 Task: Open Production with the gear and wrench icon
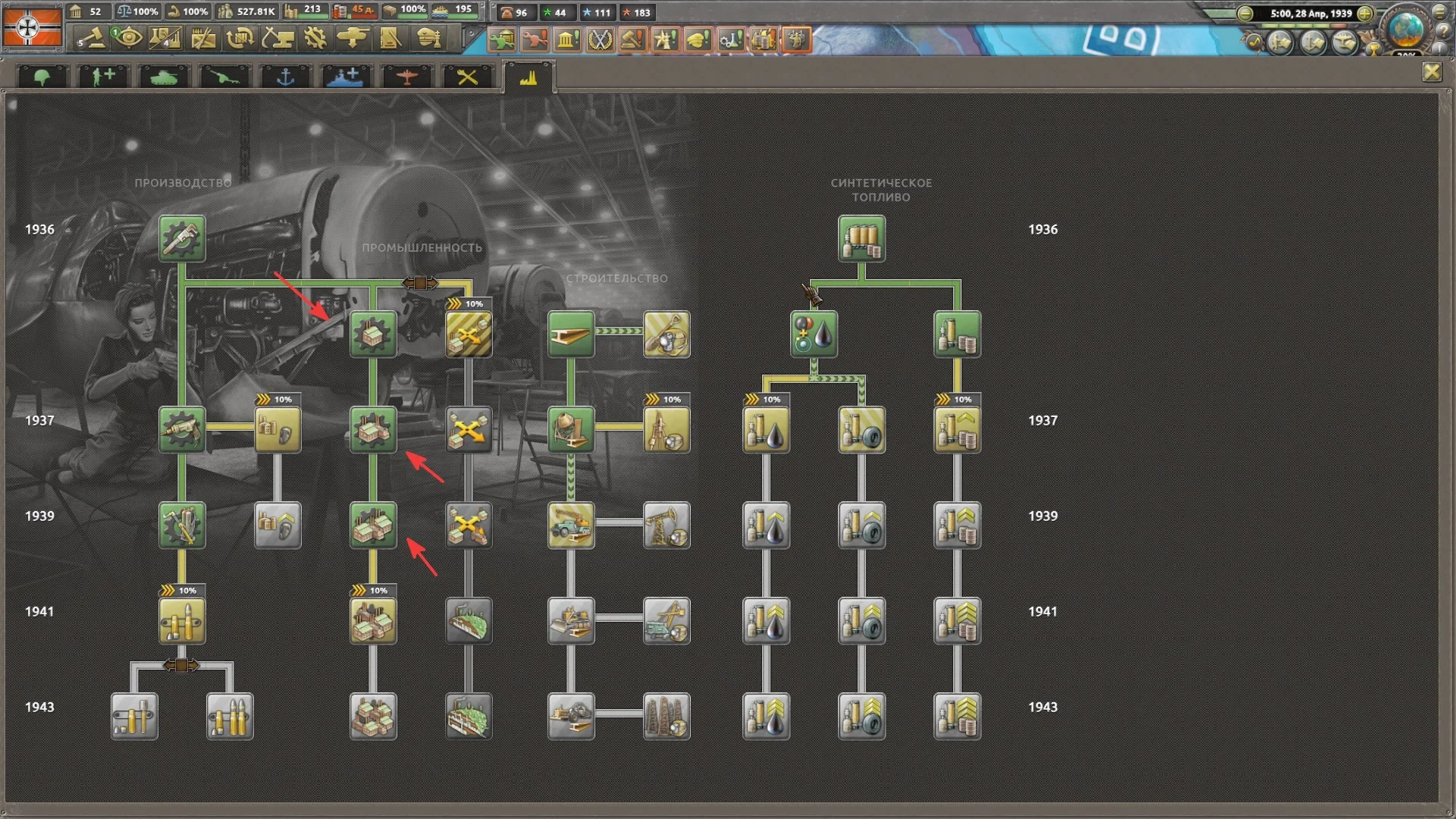click(x=315, y=38)
